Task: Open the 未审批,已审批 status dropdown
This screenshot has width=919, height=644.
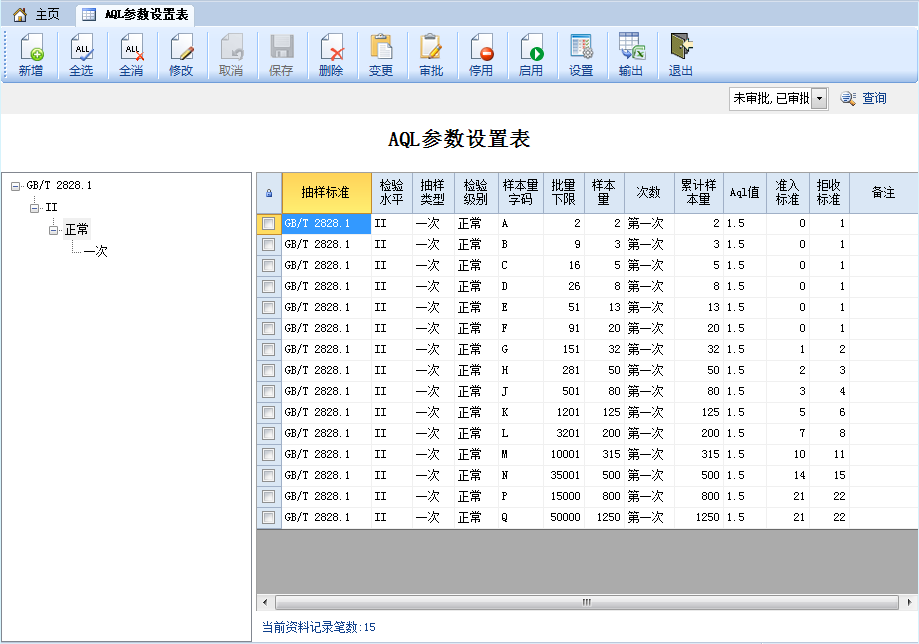Action: [x=820, y=98]
